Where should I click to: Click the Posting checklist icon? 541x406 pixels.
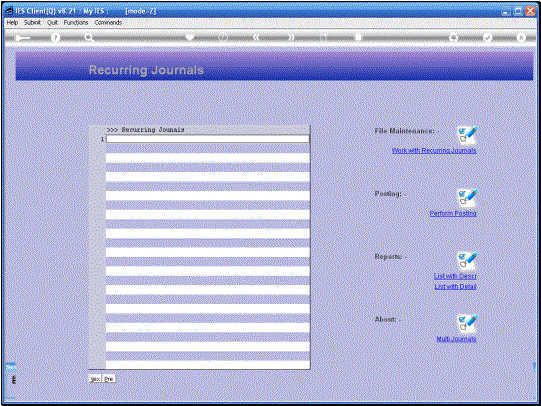(467, 198)
